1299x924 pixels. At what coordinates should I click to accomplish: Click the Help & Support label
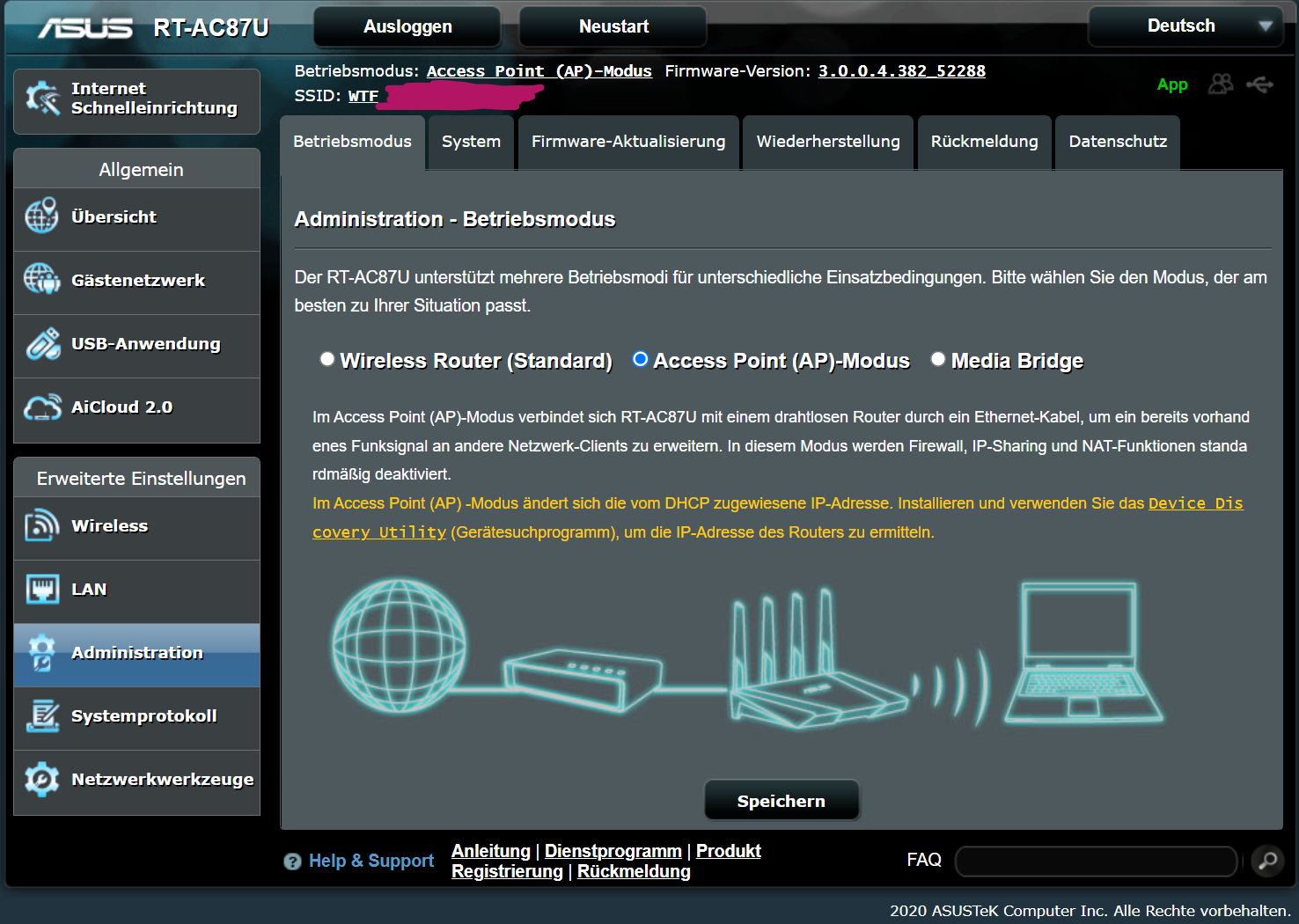371,861
